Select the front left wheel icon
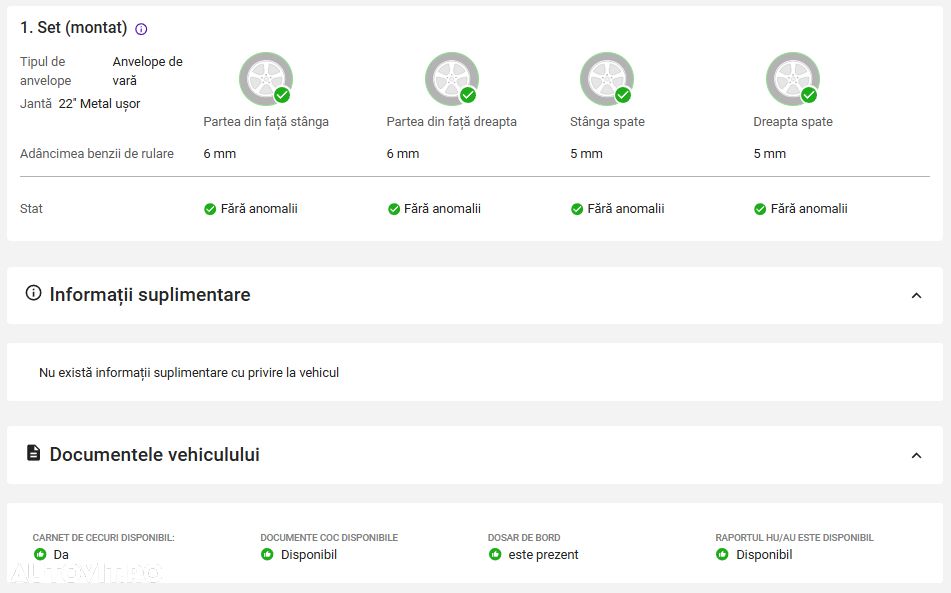Screen dimensions: 951x593 click(x=266, y=79)
